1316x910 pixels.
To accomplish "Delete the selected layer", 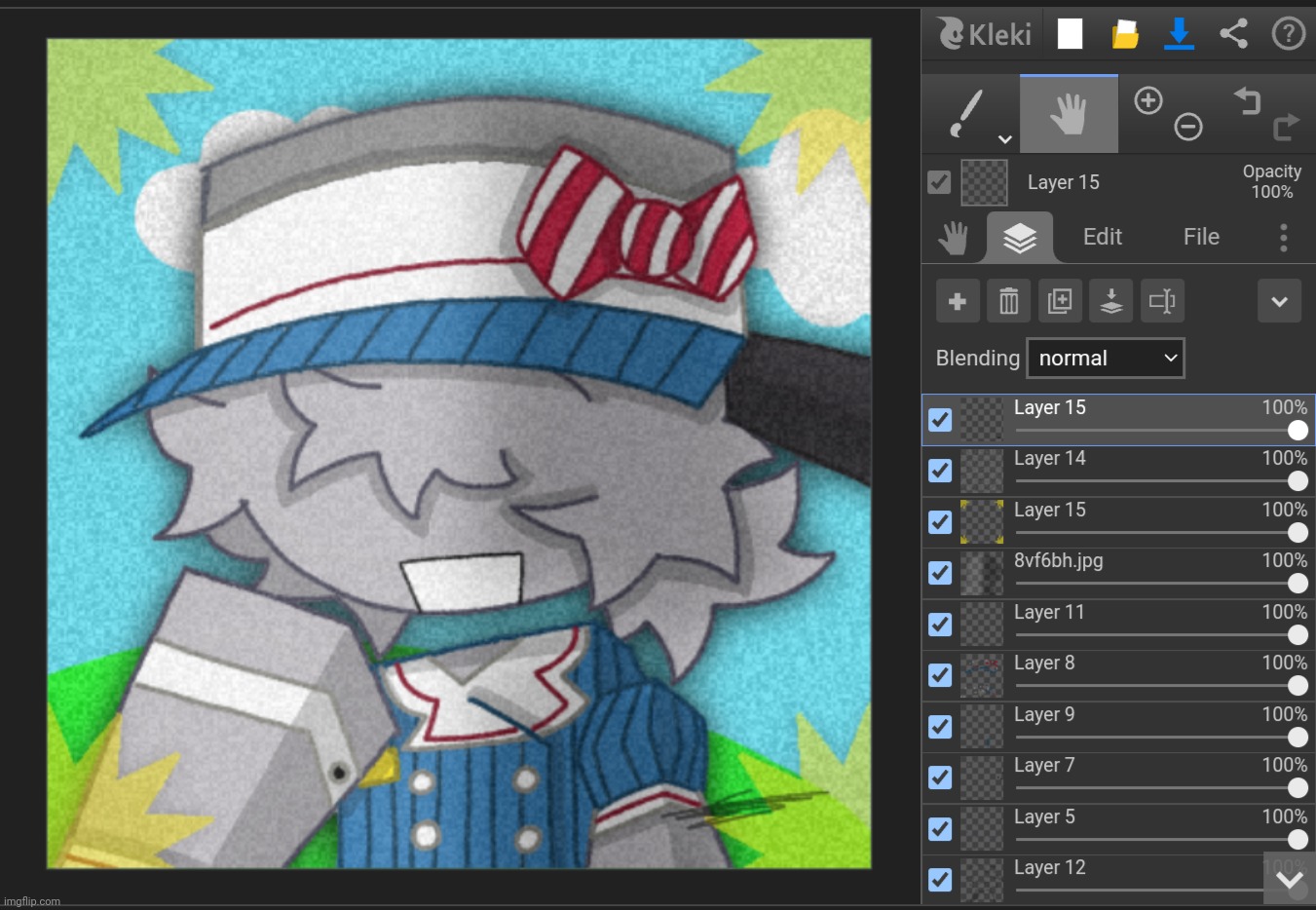I will click(x=1009, y=302).
